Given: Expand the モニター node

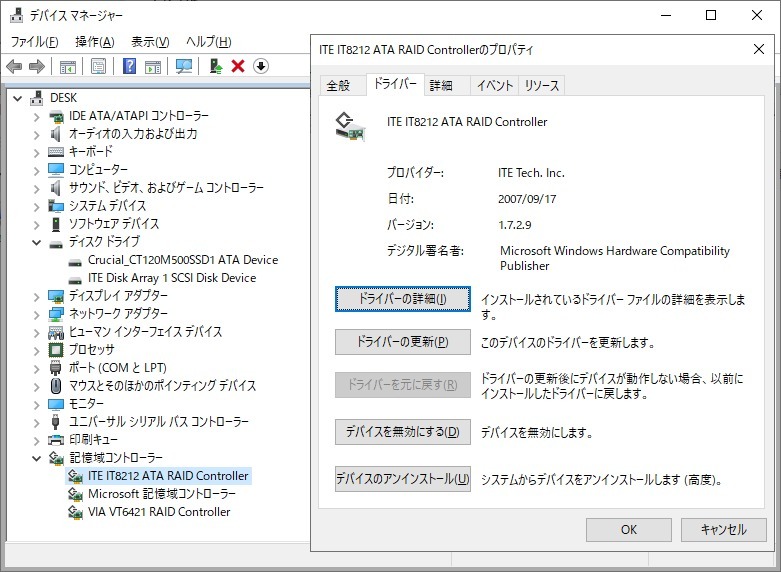Looking at the screenshot, I should pos(36,405).
